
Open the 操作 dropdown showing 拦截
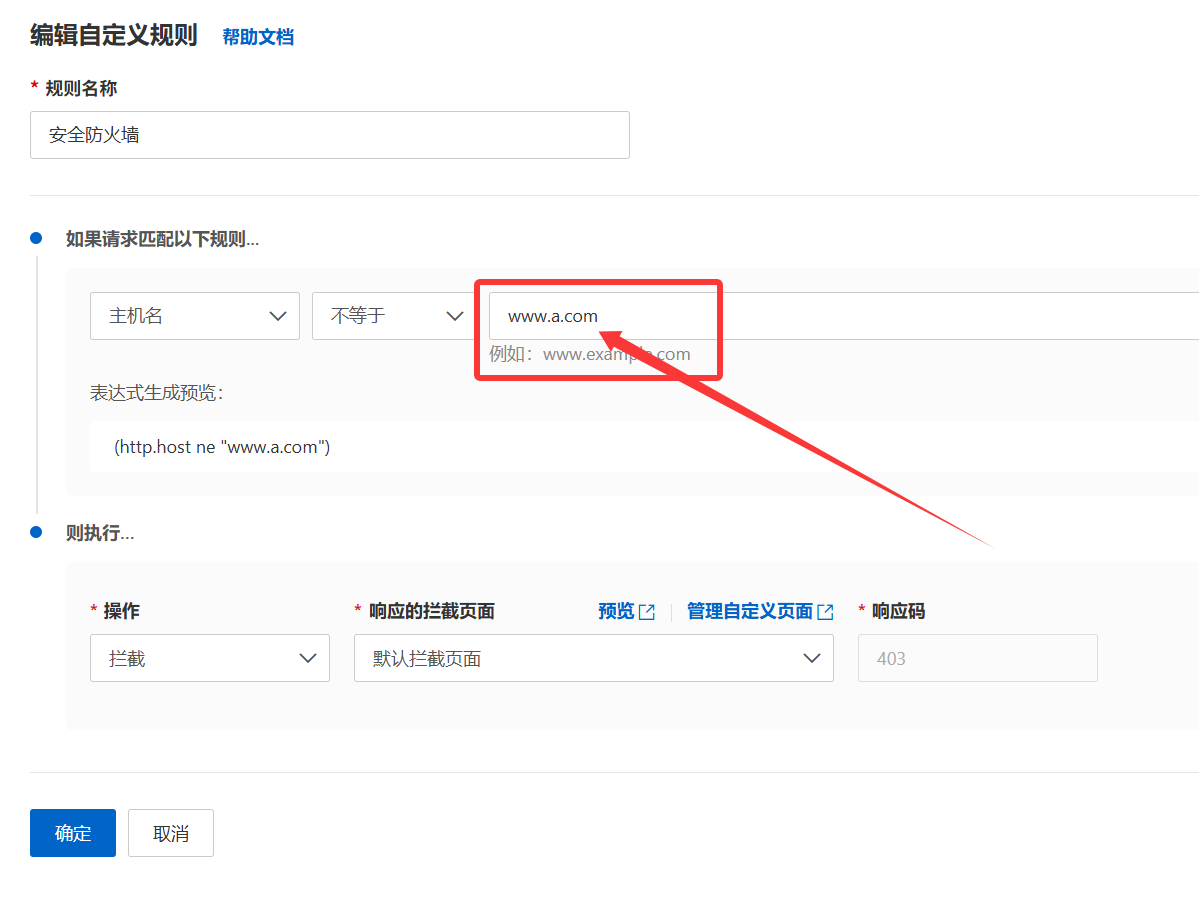tap(210, 658)
